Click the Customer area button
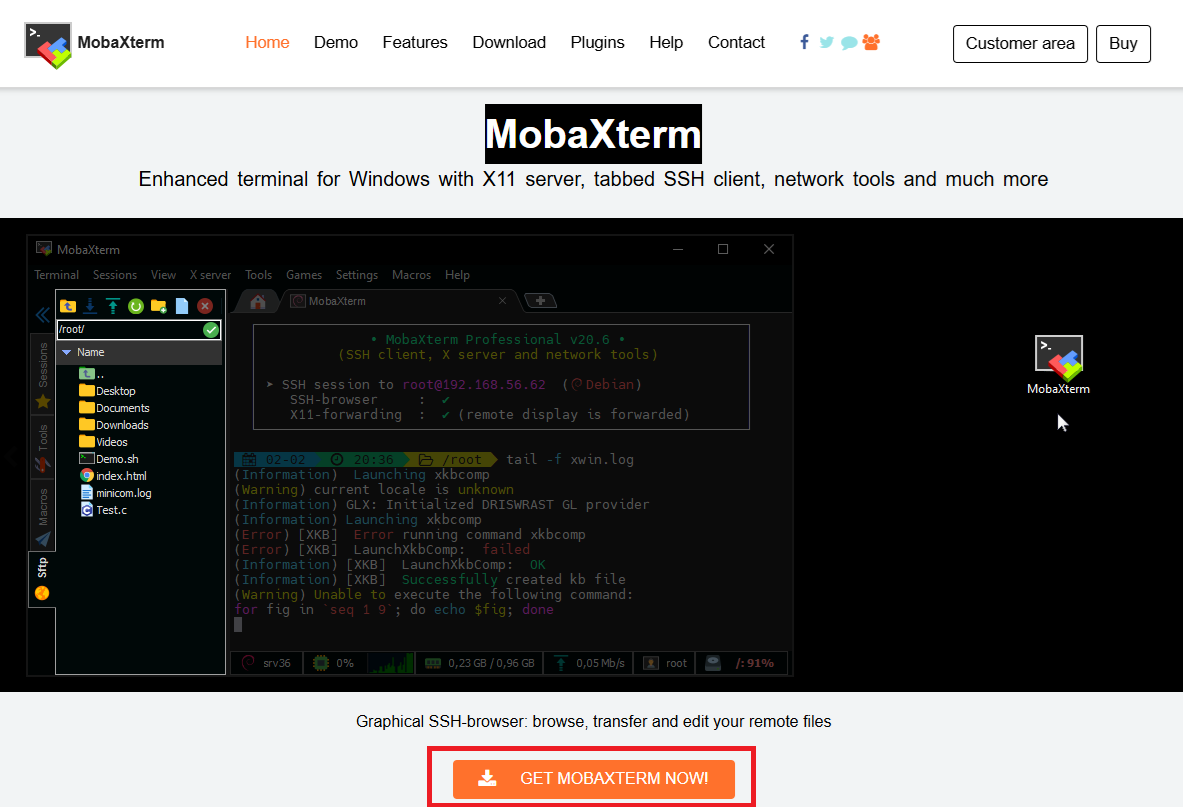The image size is (1183, 807). (x=1020, y=44)
